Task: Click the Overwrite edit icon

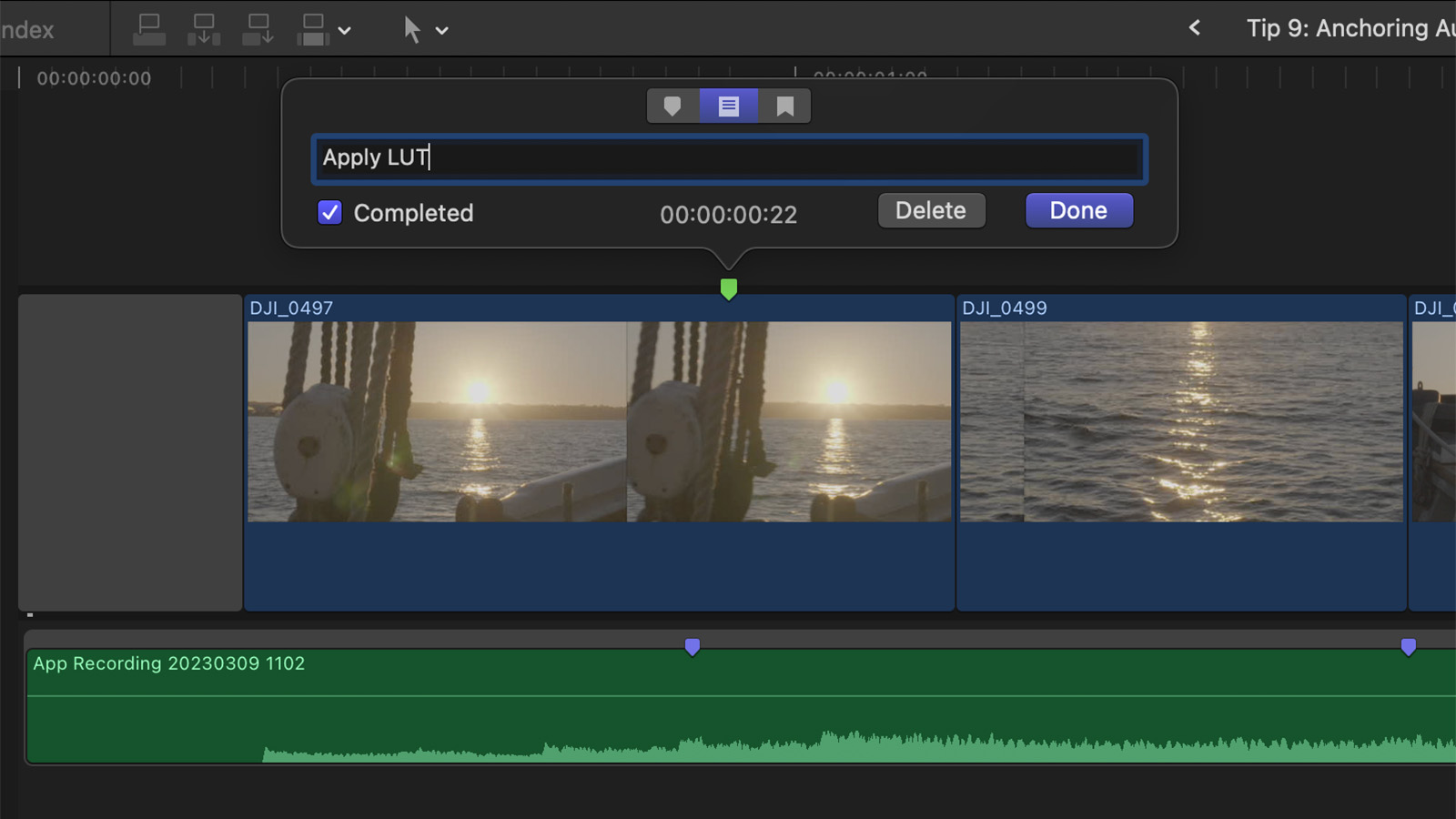Action: 312,28
